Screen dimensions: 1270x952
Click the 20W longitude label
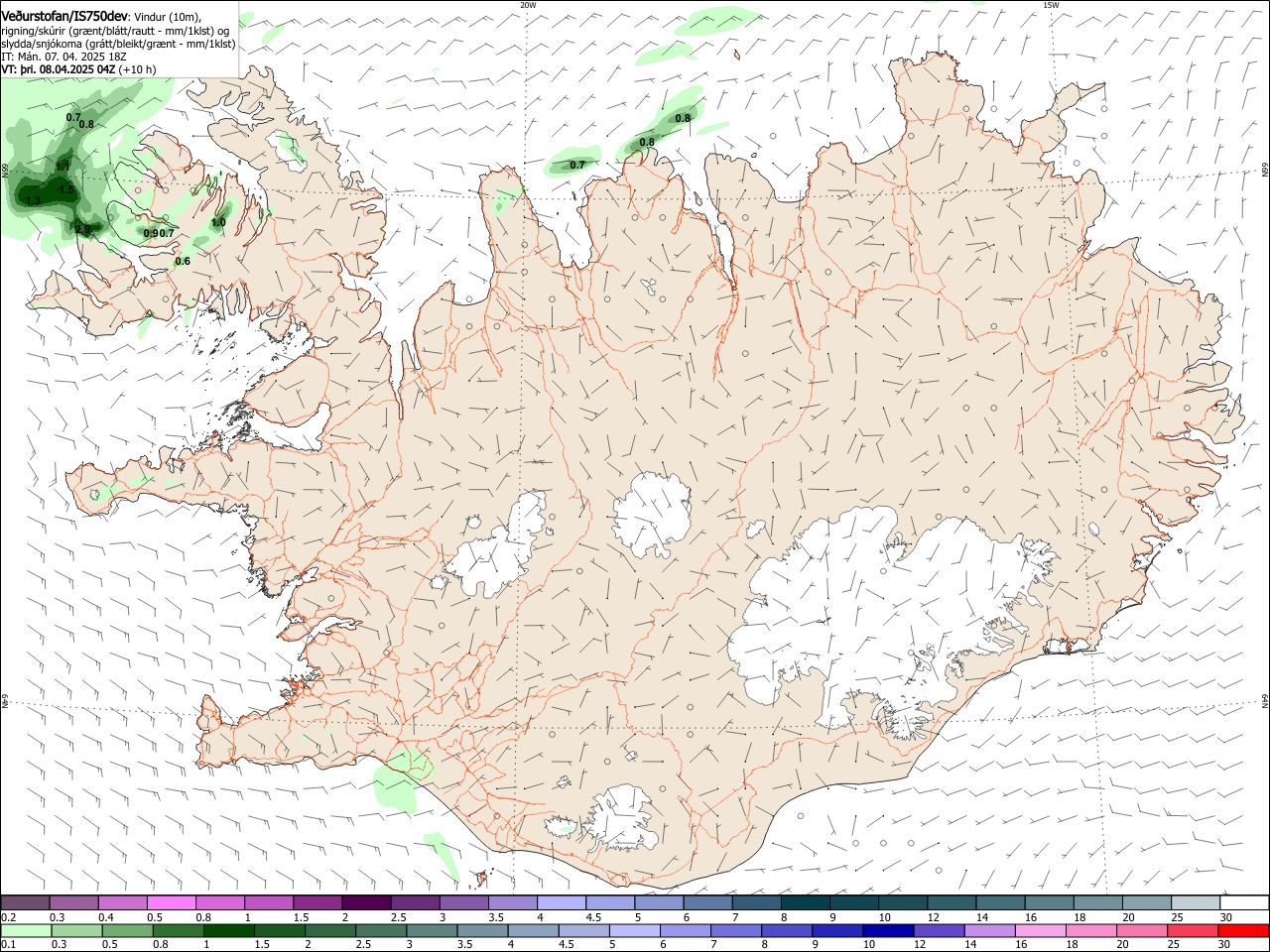528,5
